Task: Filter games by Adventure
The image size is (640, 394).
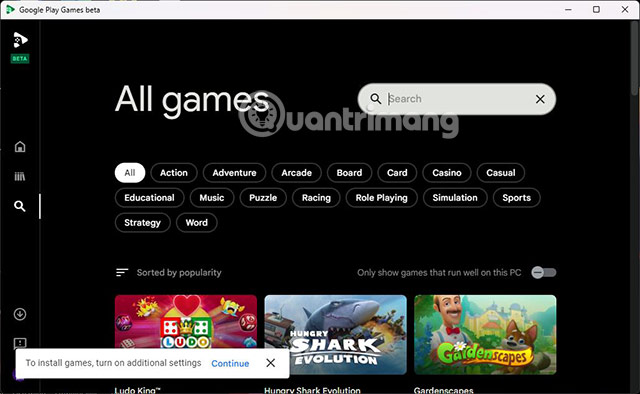Action: (x=234, y=173)
